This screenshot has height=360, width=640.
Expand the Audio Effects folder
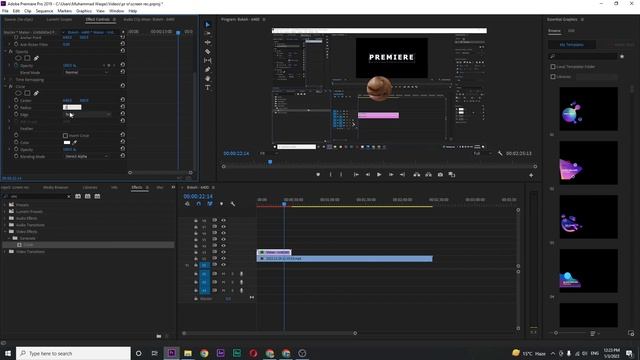click(x=5, y=218)
